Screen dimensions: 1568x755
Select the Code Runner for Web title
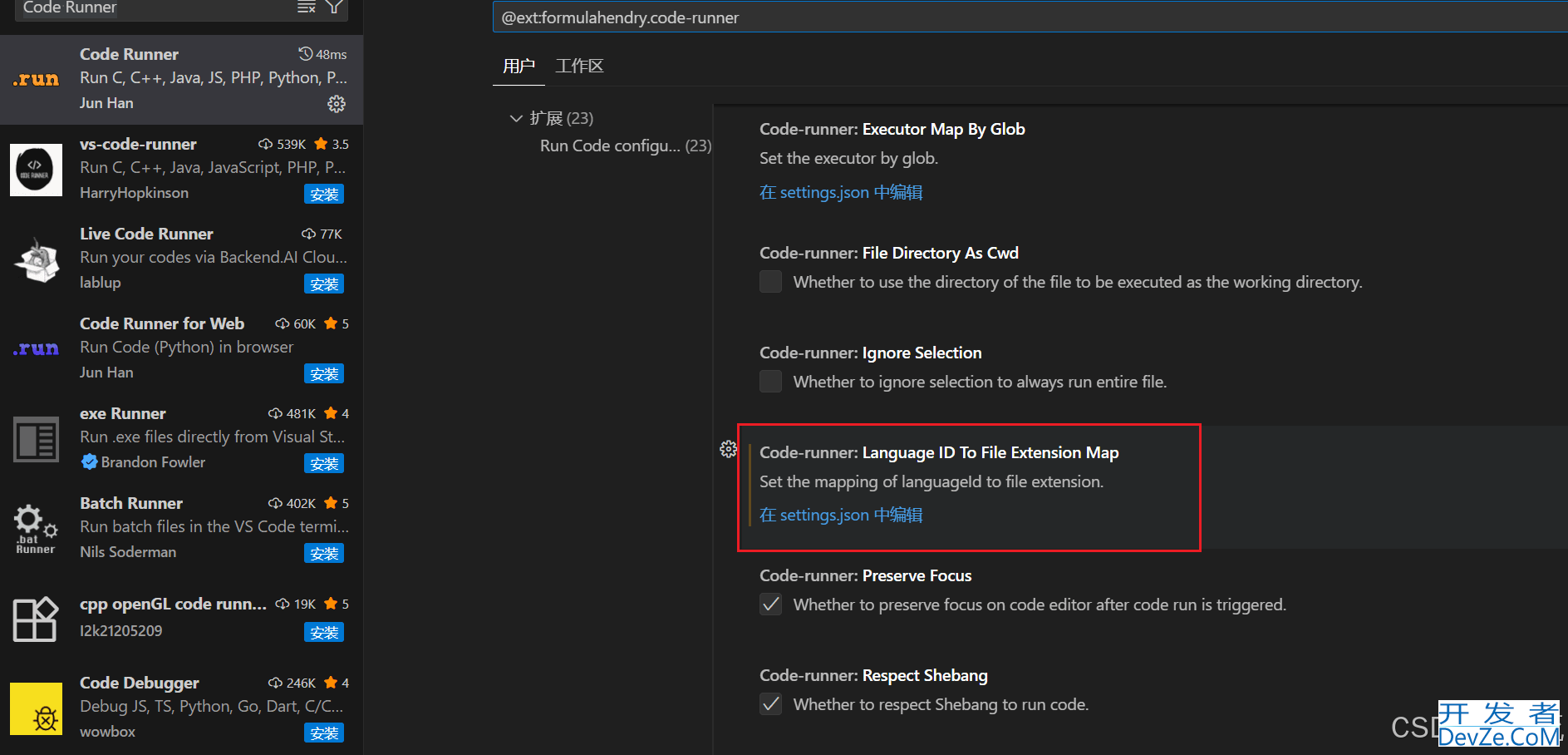162,323
